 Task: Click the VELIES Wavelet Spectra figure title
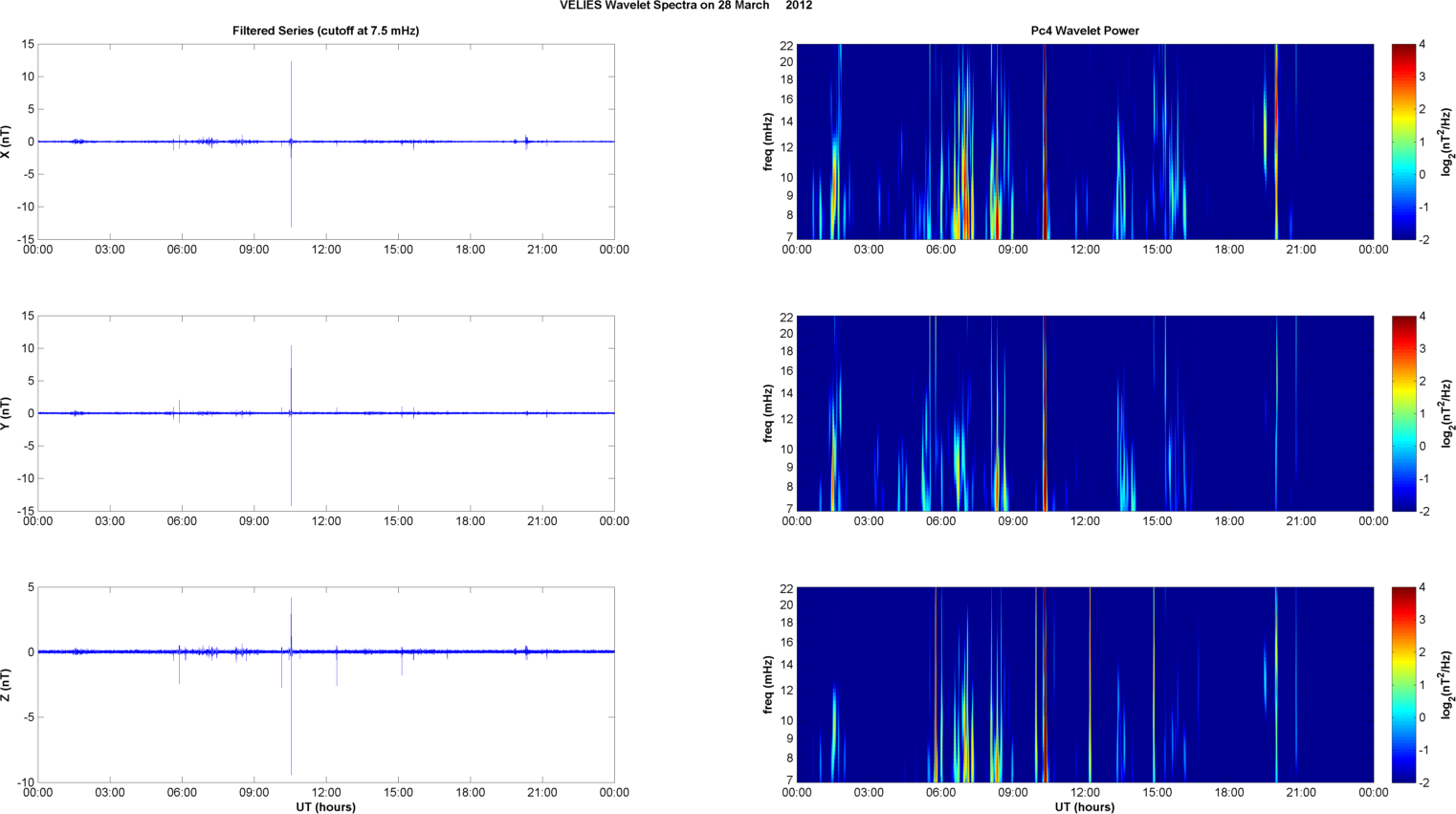[685, 6]
